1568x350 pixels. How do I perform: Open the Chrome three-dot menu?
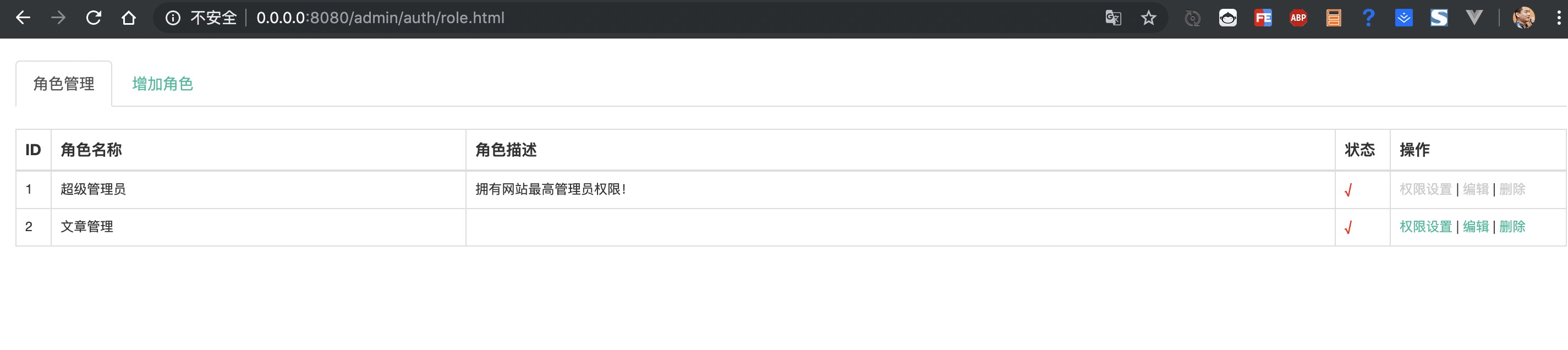tap(1558, 18)
